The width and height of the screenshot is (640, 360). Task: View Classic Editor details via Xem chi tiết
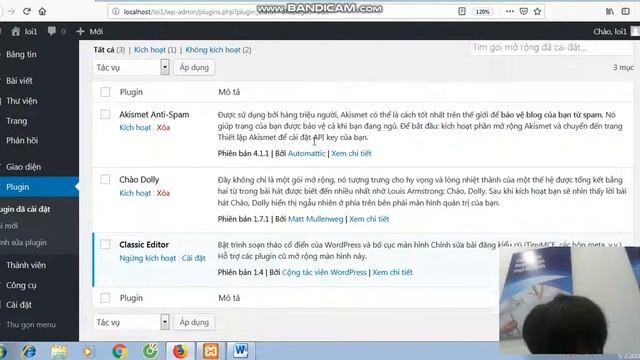coord(392,272)
